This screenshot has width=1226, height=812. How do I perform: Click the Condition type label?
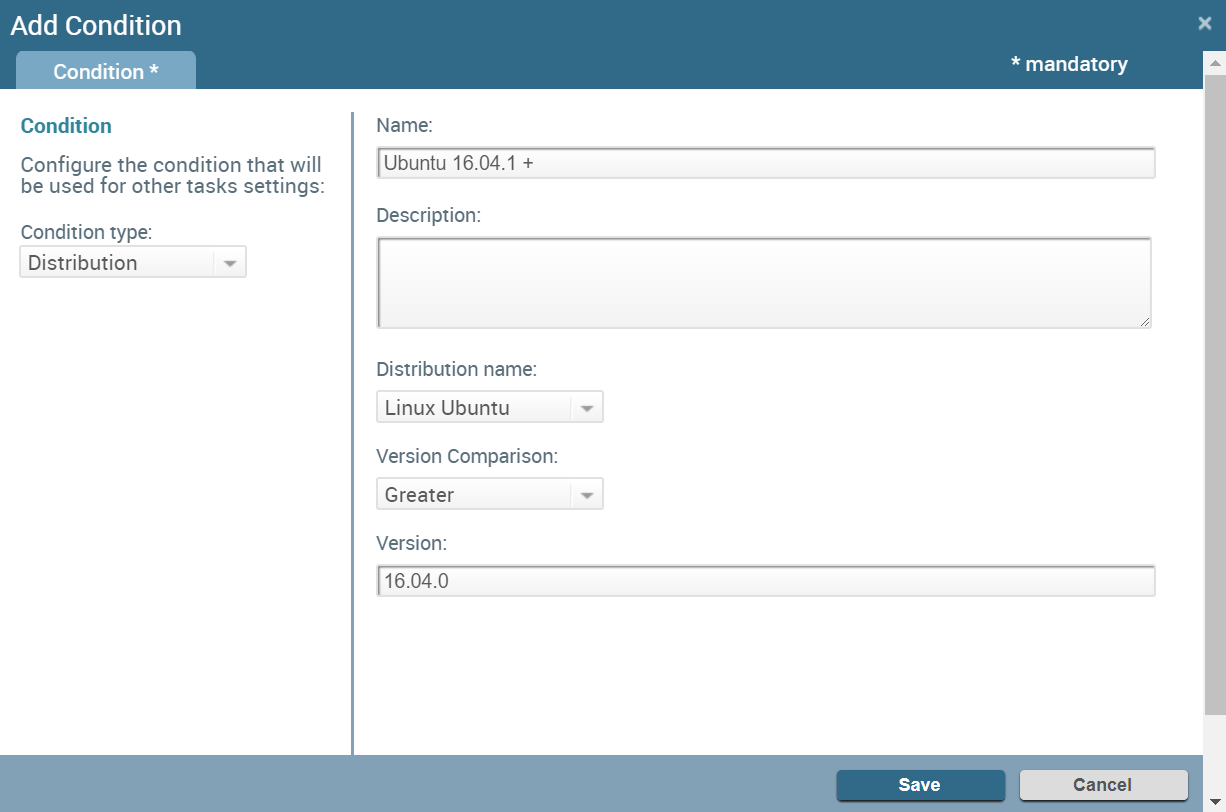click(86, 232)
